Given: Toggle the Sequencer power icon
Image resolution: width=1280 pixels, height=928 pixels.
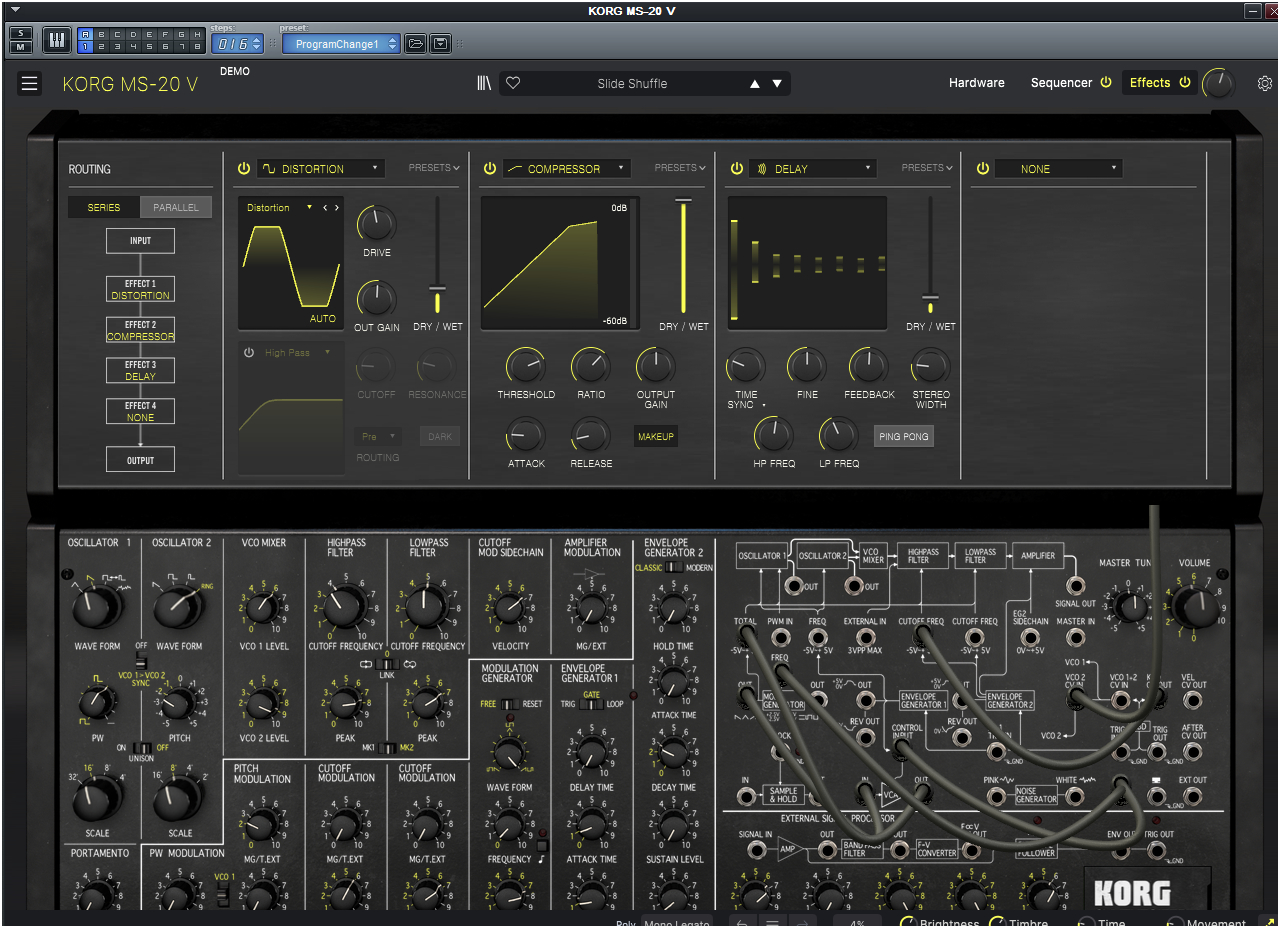Looking at the screenshot, I should click(x=1106, y=83).
